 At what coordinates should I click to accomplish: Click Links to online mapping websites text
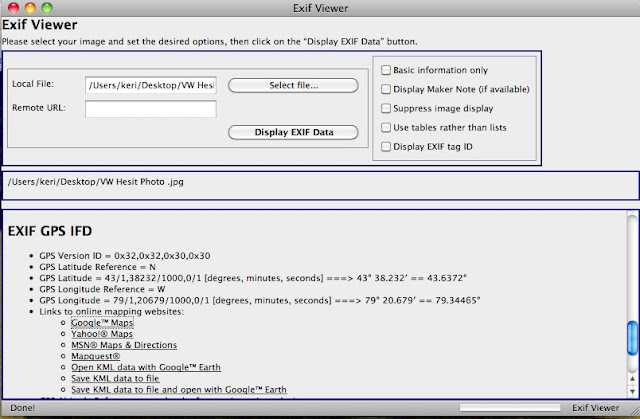coord(111,312)
